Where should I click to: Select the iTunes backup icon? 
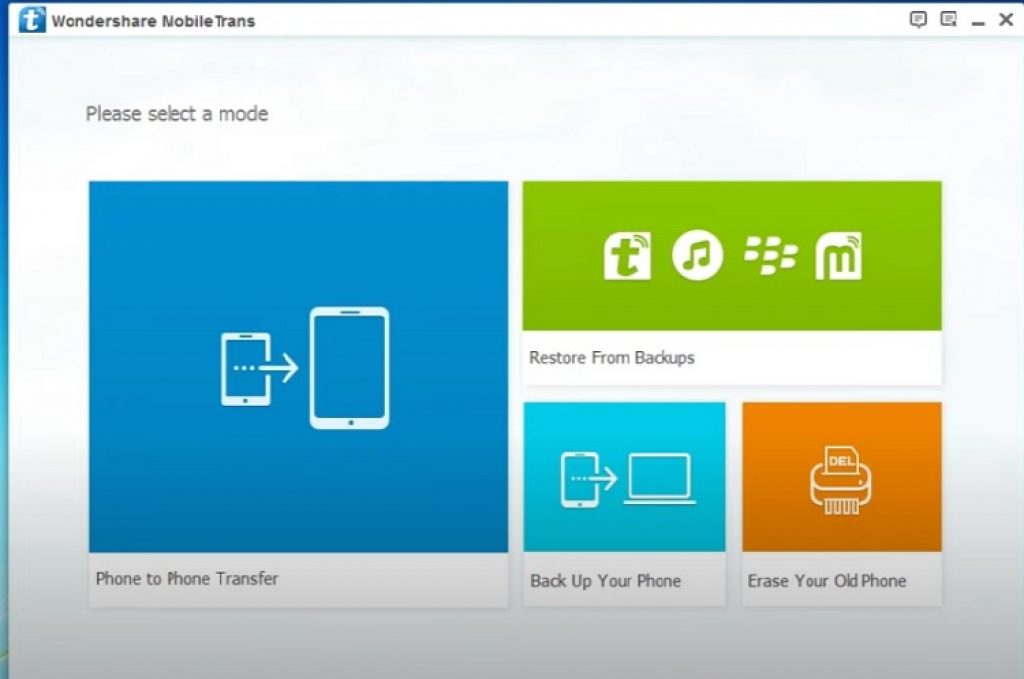coord(696,255)
